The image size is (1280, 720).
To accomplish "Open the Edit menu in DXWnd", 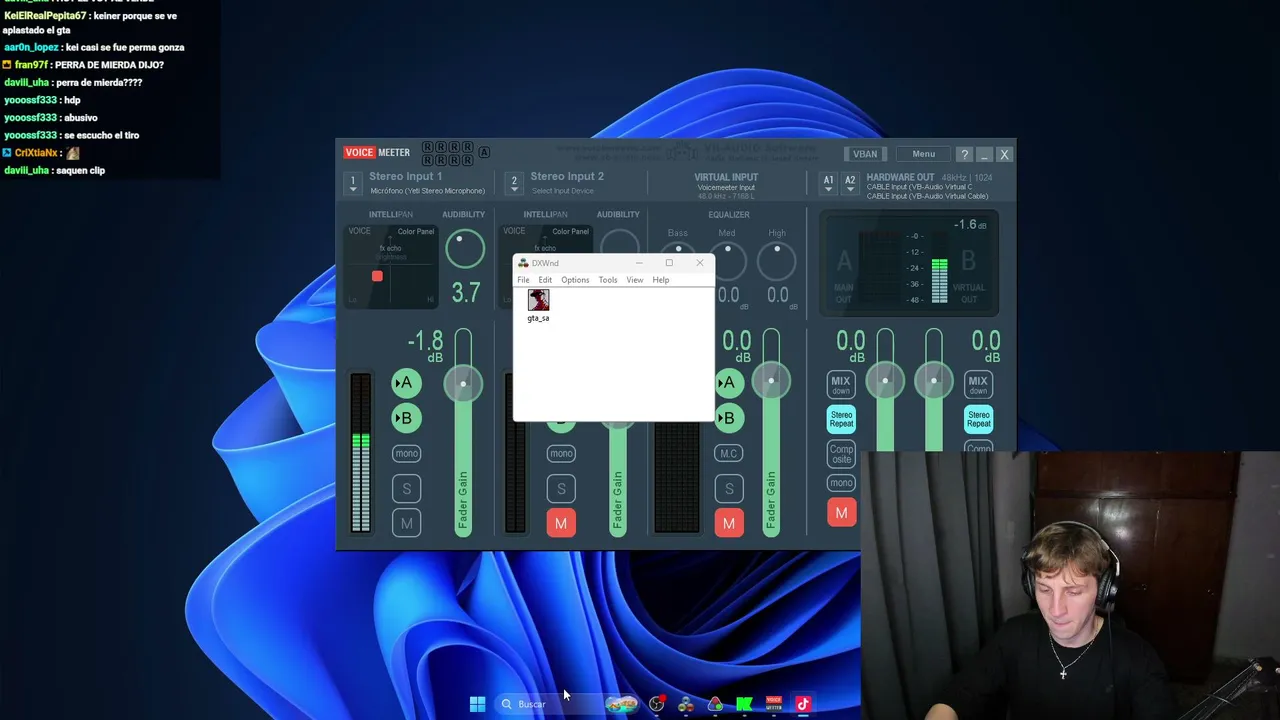I will click(545, 280).
